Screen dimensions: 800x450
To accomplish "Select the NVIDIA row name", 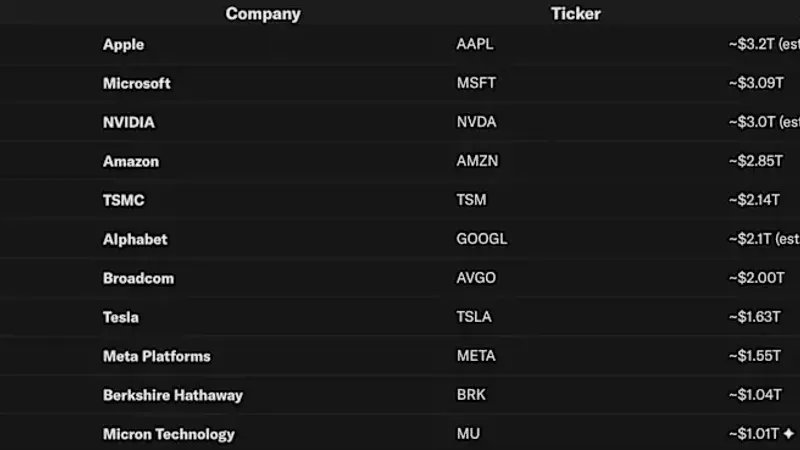I will click(x=129, y=122).
